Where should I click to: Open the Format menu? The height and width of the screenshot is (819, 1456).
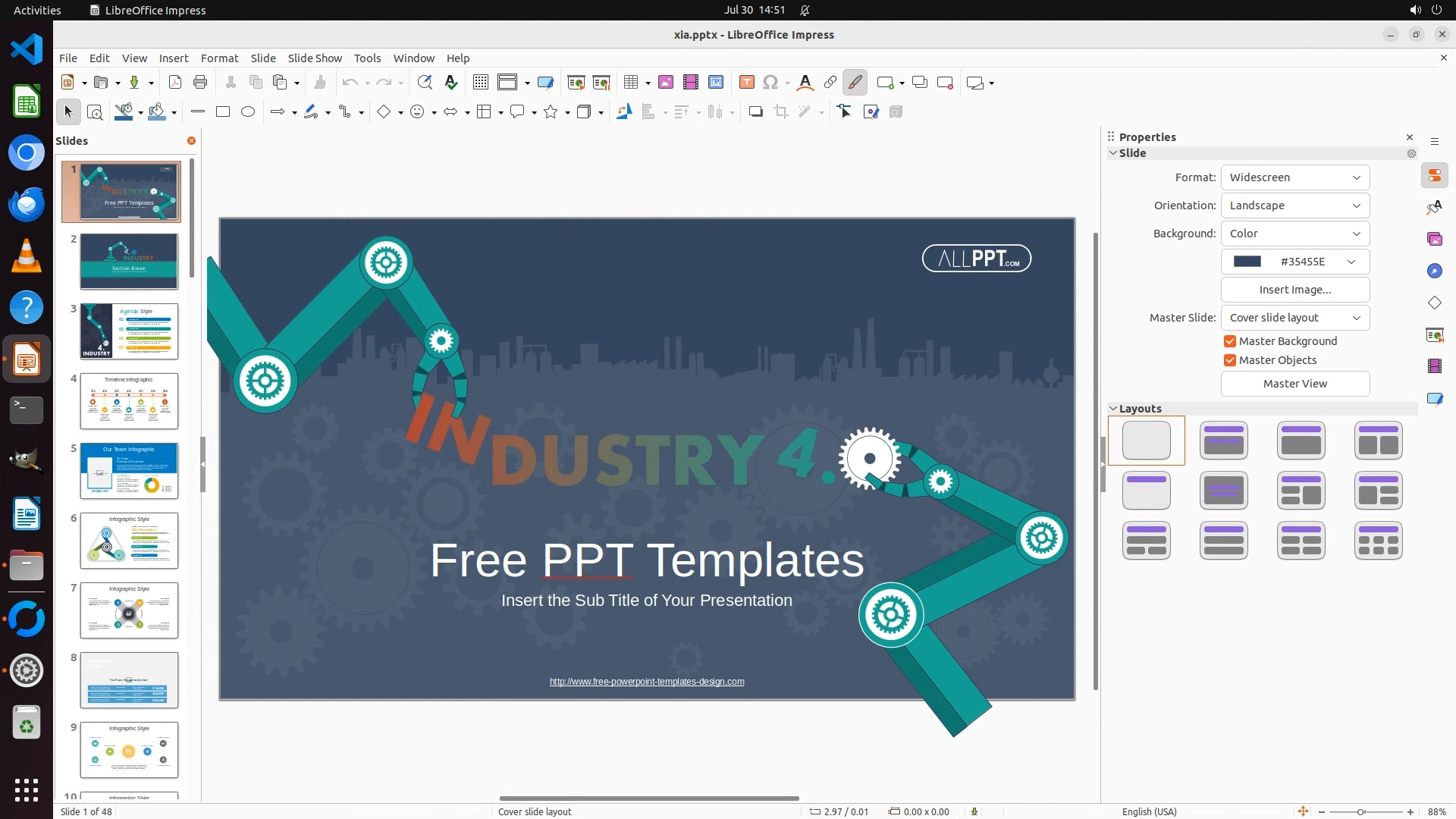[219, 58]
